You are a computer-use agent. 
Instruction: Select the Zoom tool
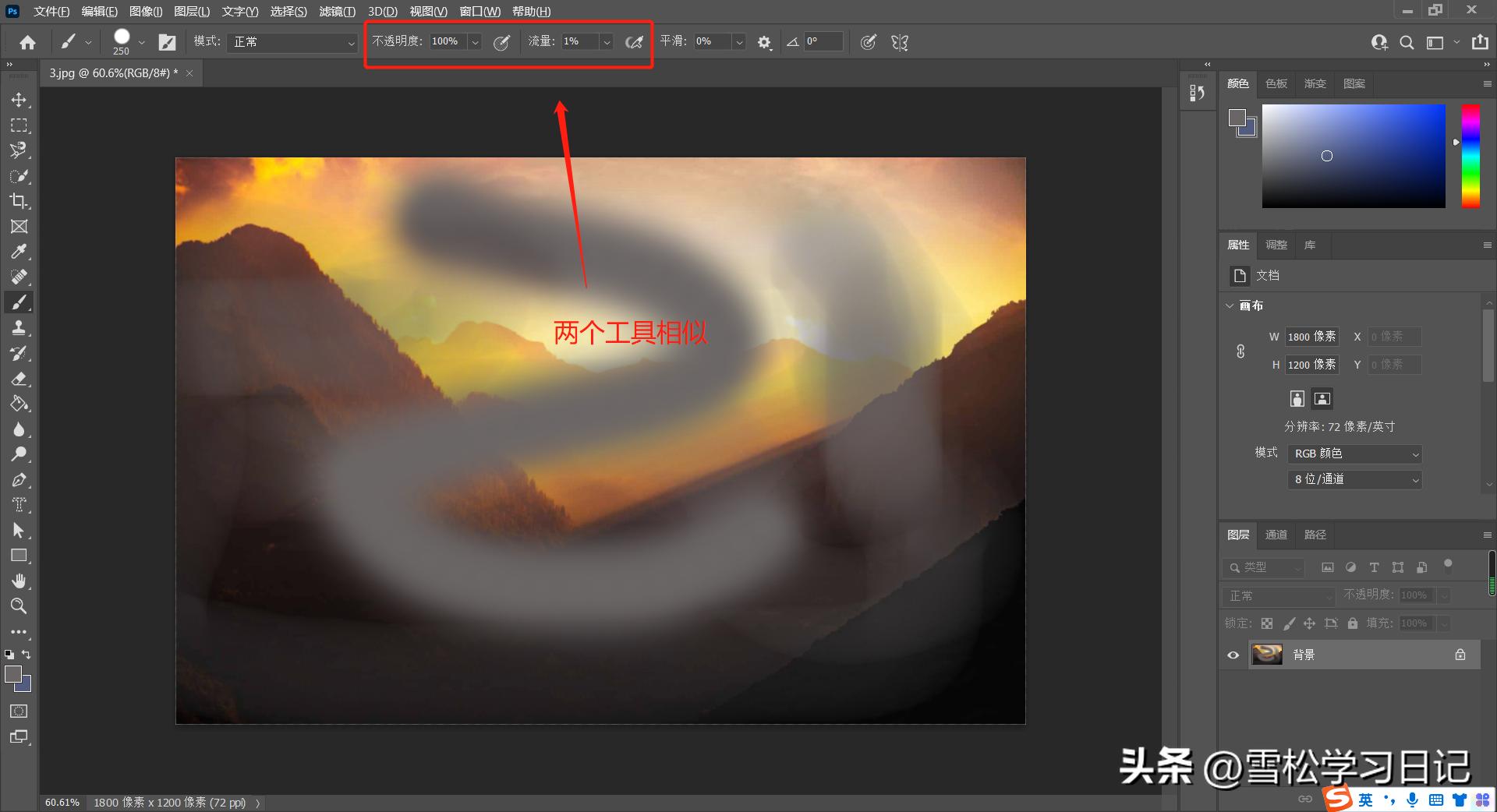[x=19, y=606]
